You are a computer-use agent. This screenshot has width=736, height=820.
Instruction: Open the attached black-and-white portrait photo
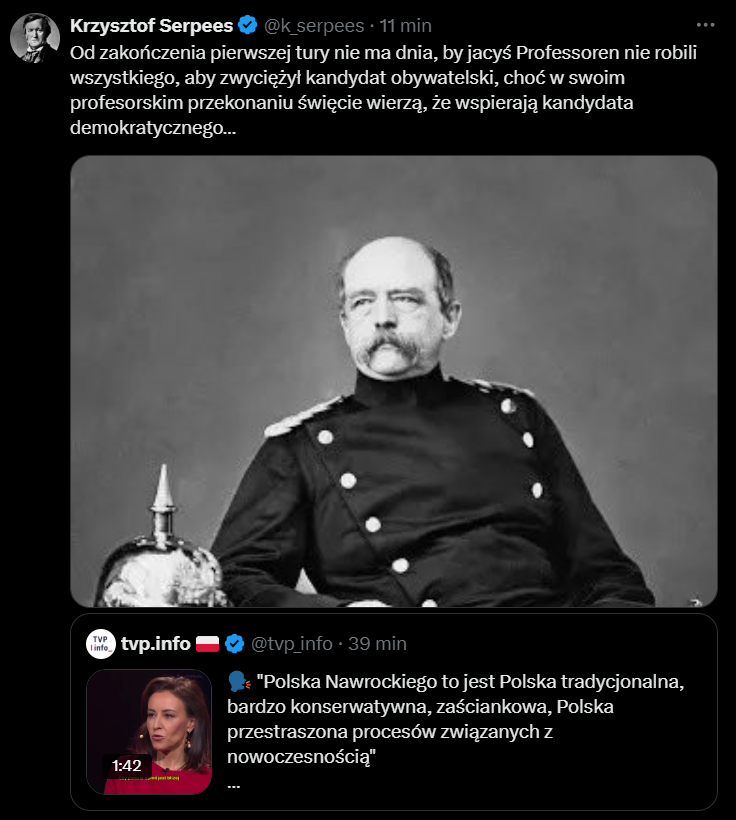(394, 381)
